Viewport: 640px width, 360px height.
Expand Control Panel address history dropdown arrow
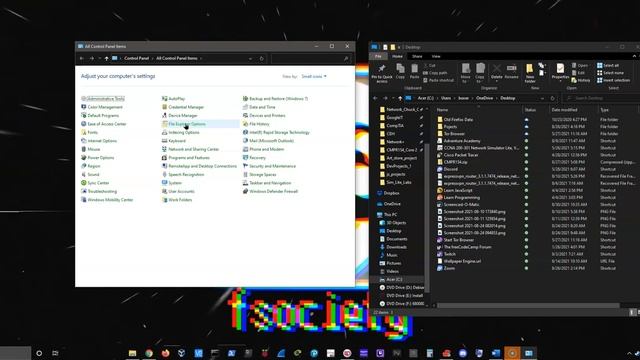250,58
